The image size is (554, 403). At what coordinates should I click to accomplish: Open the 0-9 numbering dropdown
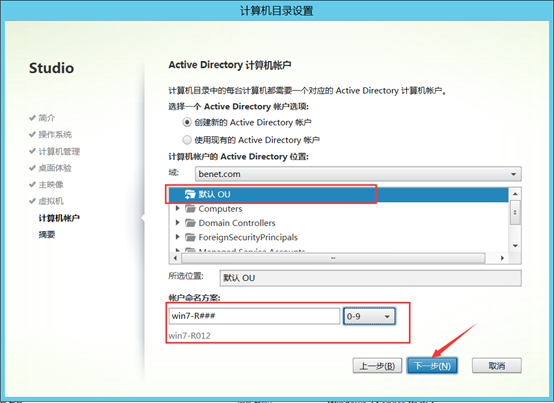[369, 316]
